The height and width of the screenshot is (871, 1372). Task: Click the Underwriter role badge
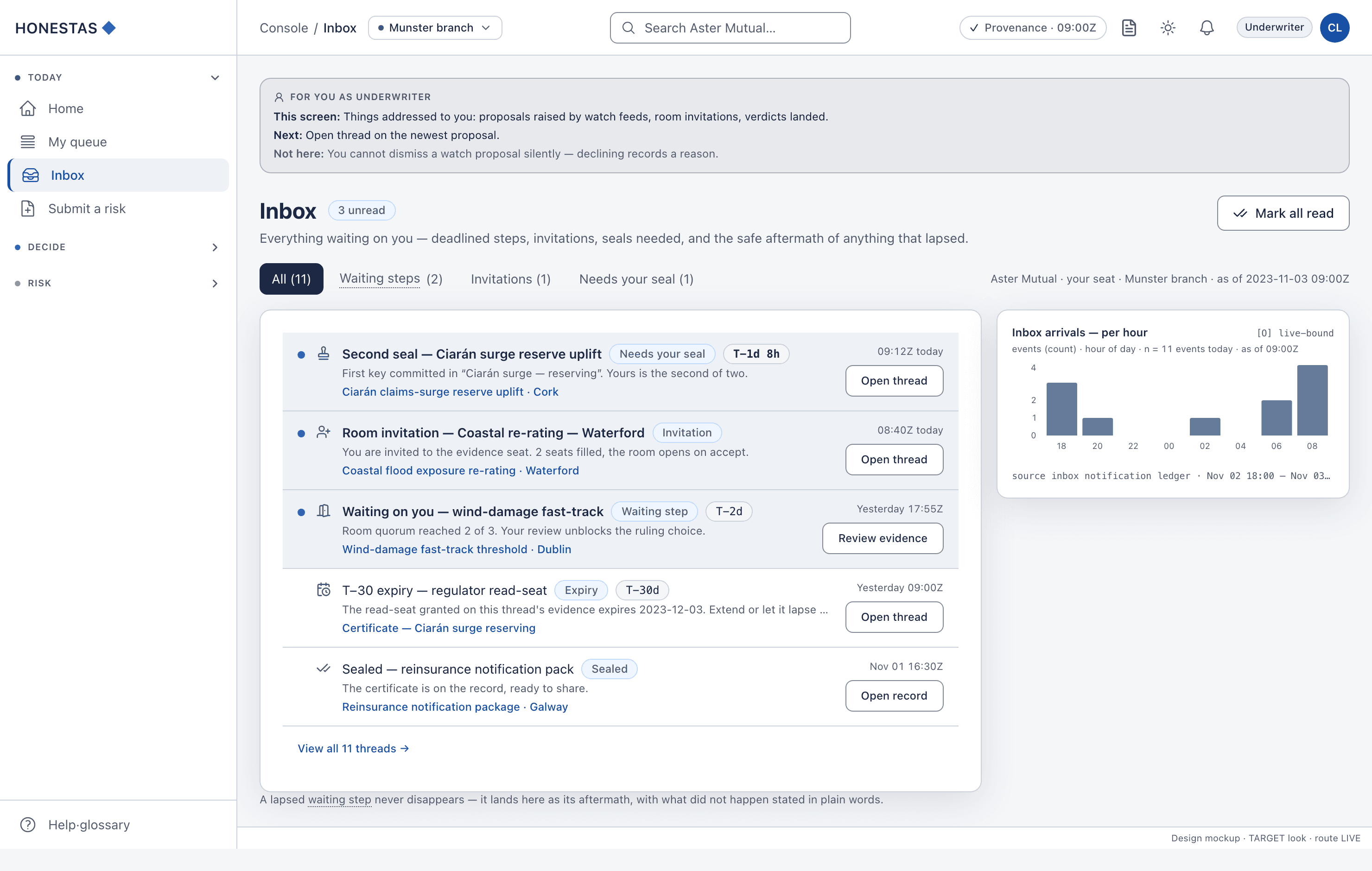click(x=1274, y=27)
